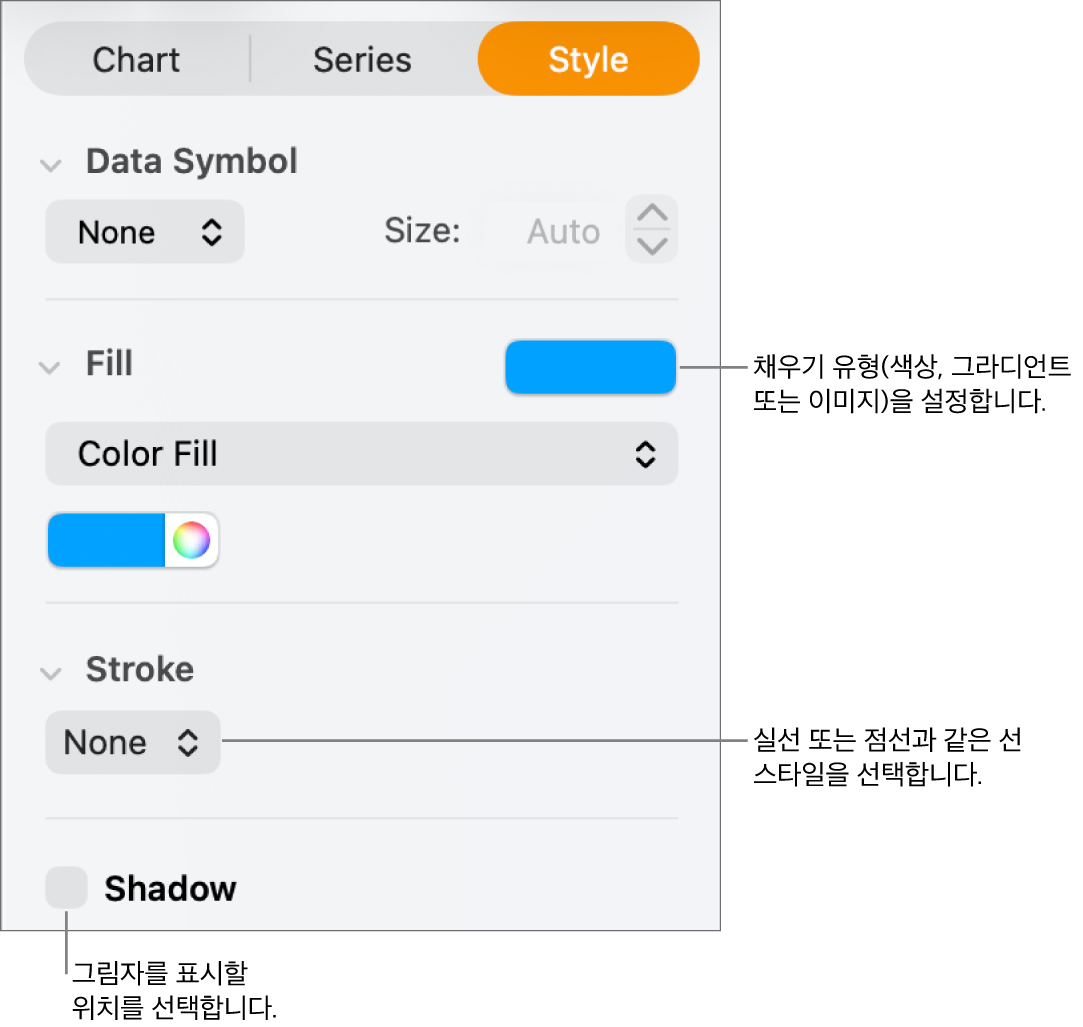Open the Stroke None dropdown
Screen dimensions: 1083x1027
click(x=132, y=742)
